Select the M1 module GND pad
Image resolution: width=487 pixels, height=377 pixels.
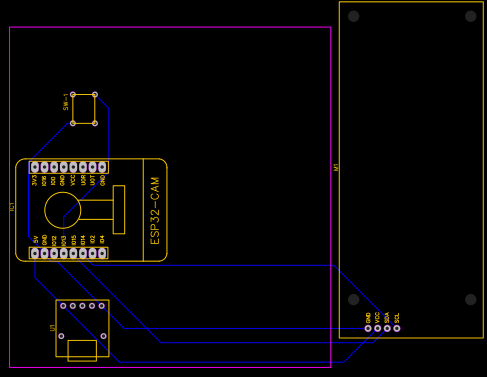(368, 328)
